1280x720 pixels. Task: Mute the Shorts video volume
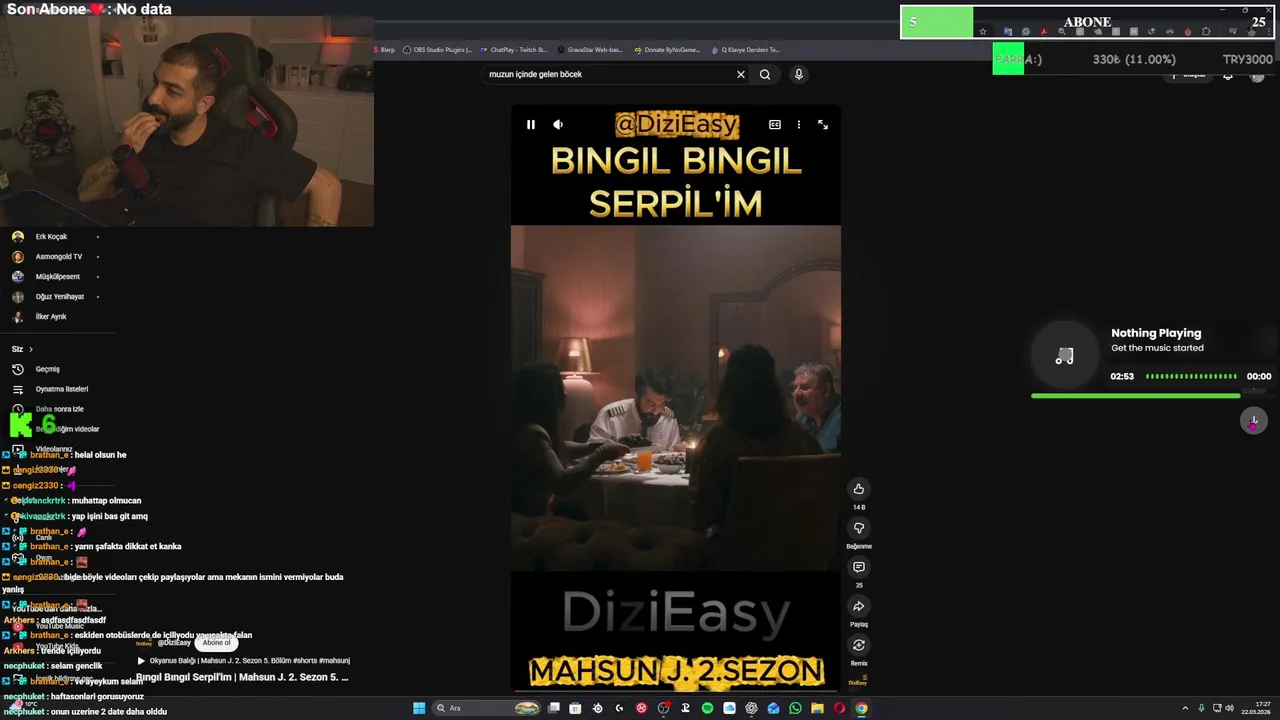click(x=558, y=125)
